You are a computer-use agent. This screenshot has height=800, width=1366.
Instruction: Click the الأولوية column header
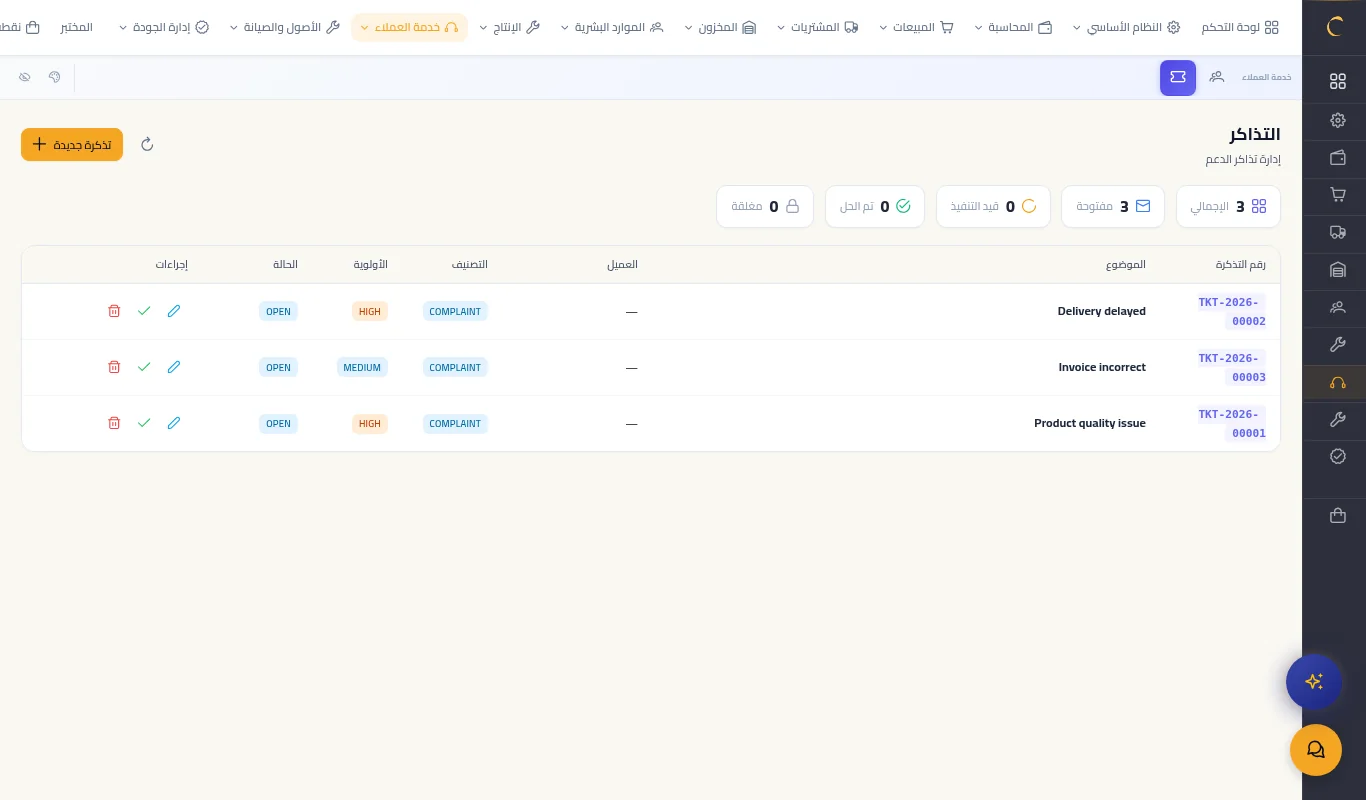[x=370, y=264]
